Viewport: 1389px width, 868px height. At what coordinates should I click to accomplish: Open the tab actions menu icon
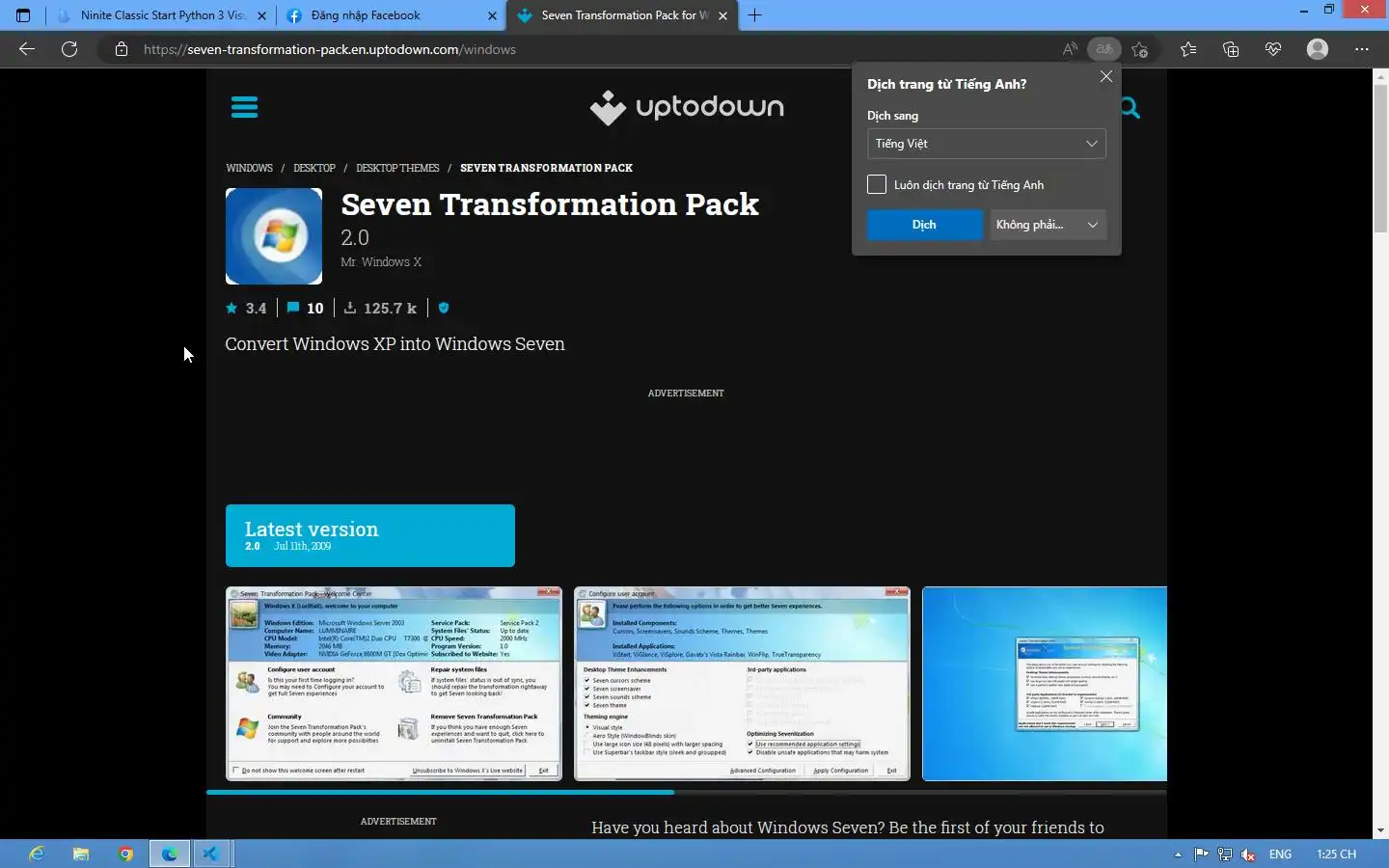[x=23, y=15]
